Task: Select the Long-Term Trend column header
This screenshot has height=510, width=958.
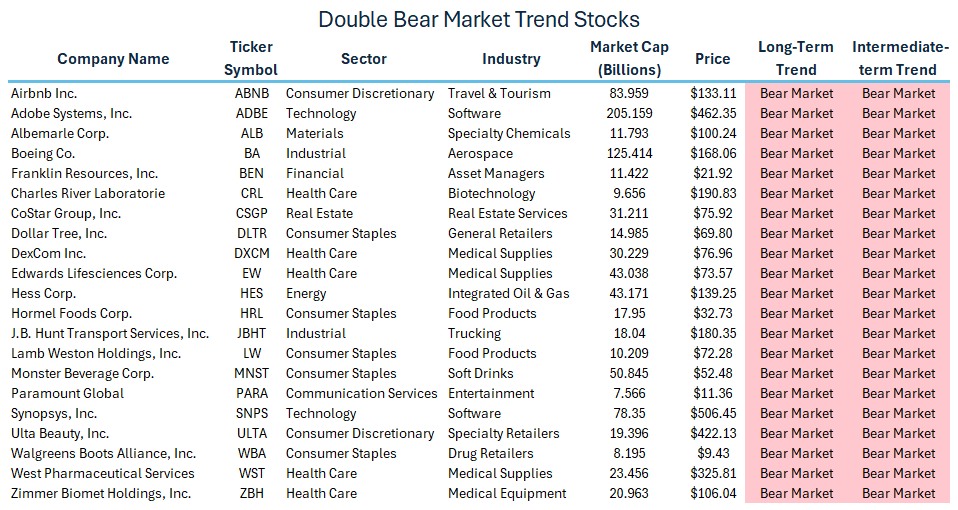Action: (x=796, y=58)
